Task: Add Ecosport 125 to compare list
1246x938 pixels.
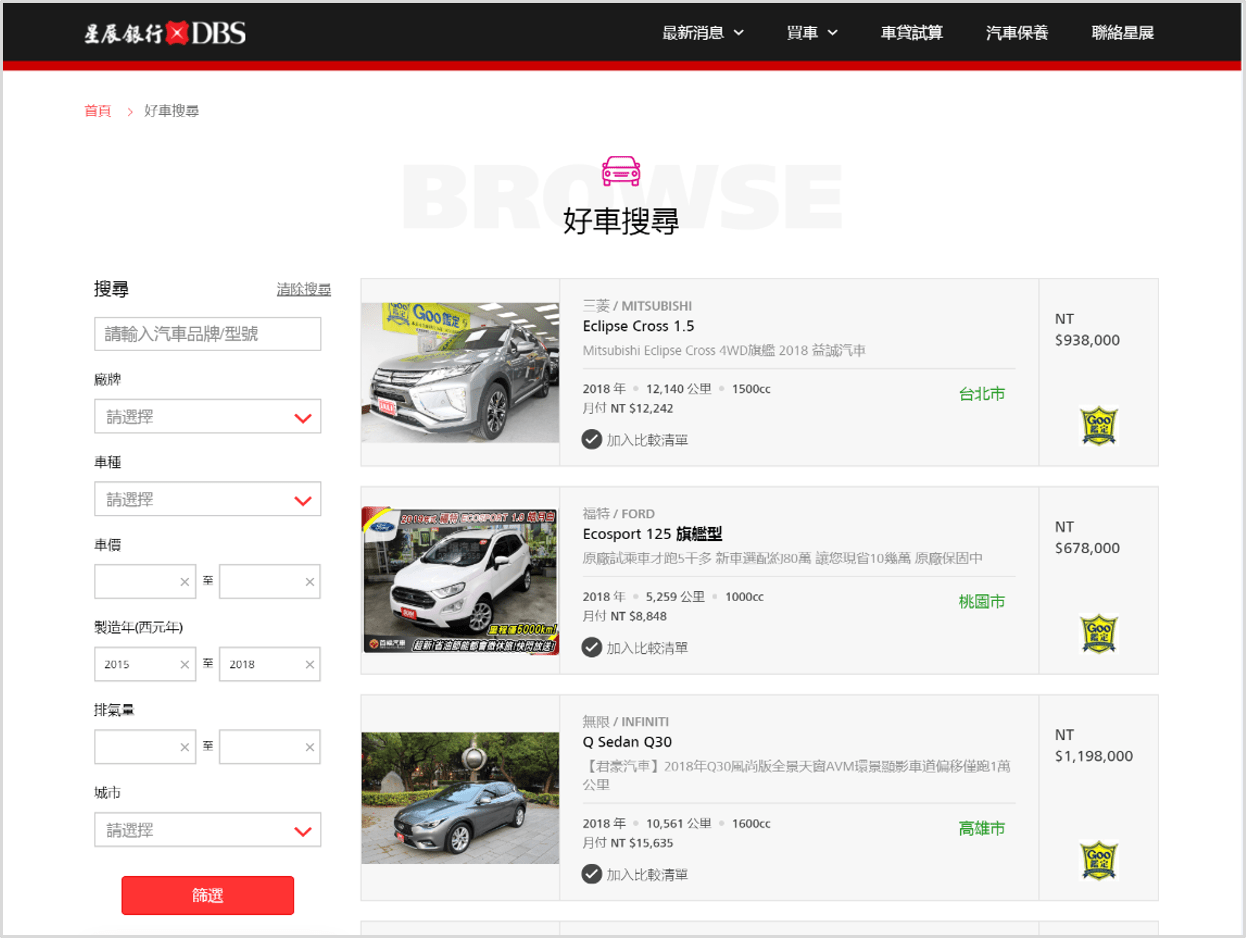Action: pyautogui.click(x=635, y=647)
